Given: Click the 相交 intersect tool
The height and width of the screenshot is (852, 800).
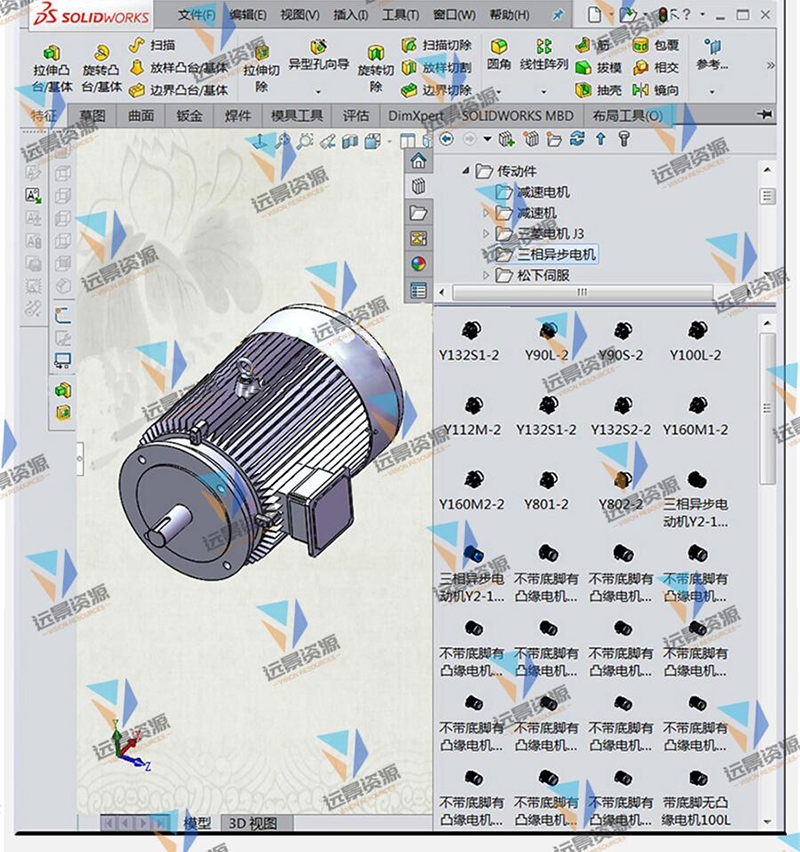Looking at the screenshot, I should [x=656, y=68].
